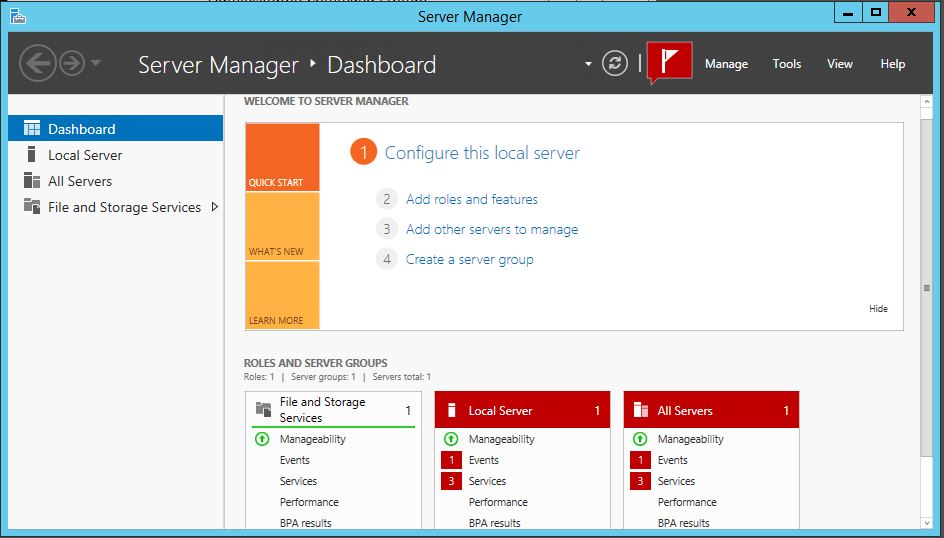
Task: Open Events in the Local Server tile
Action: [483, 460]
